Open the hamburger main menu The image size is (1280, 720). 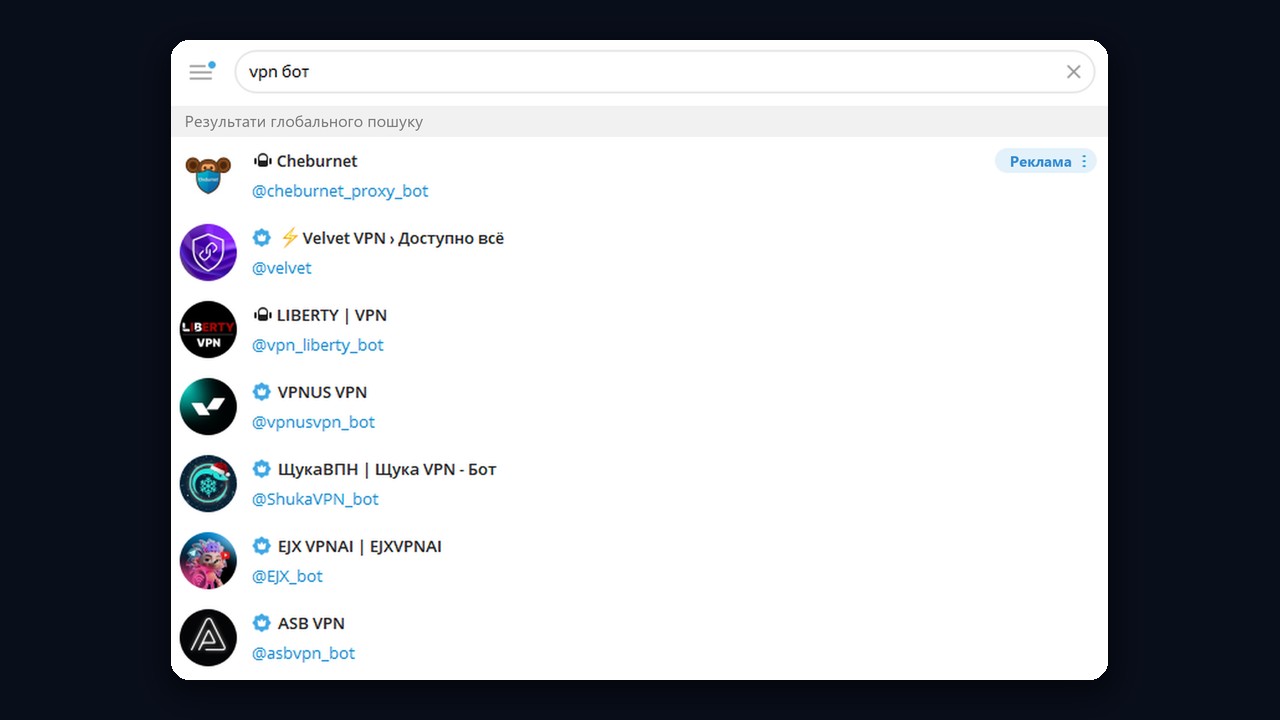(x=201, y=72)
